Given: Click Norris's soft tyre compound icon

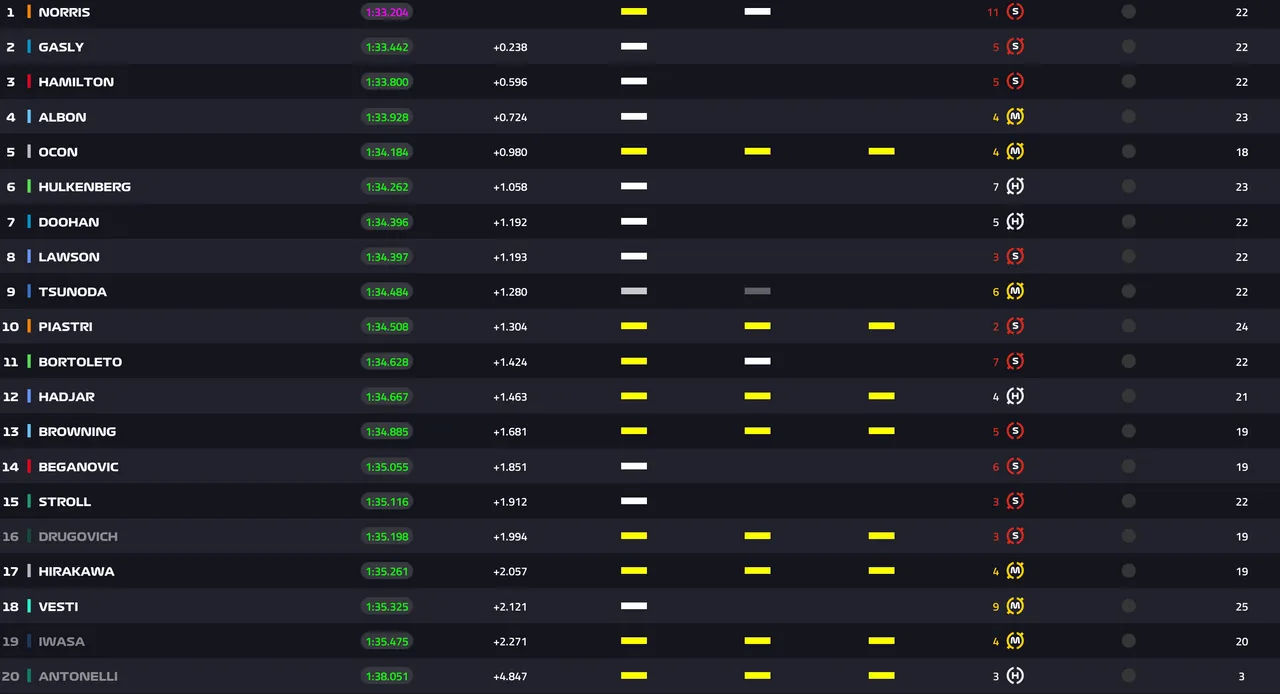Looking at the screenshot, I should coord(1015,12).
